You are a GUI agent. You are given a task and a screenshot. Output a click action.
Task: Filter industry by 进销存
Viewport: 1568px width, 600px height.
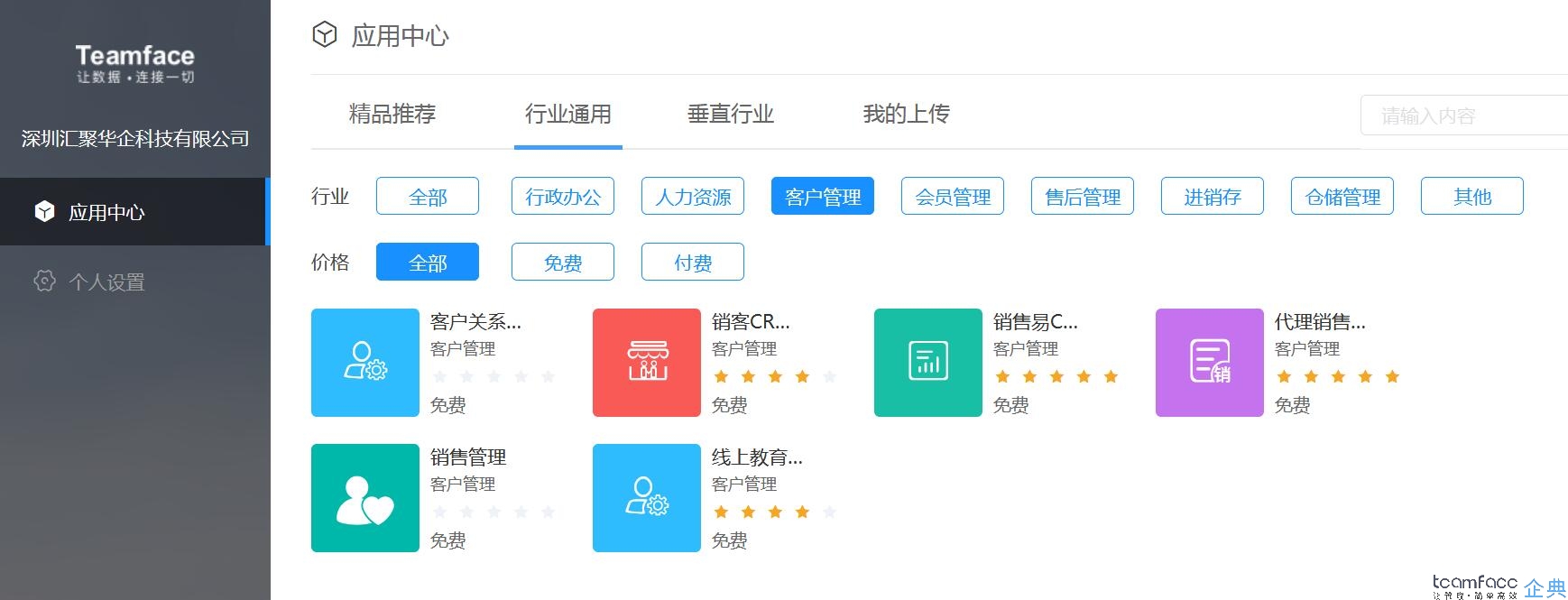(1213, 196)
